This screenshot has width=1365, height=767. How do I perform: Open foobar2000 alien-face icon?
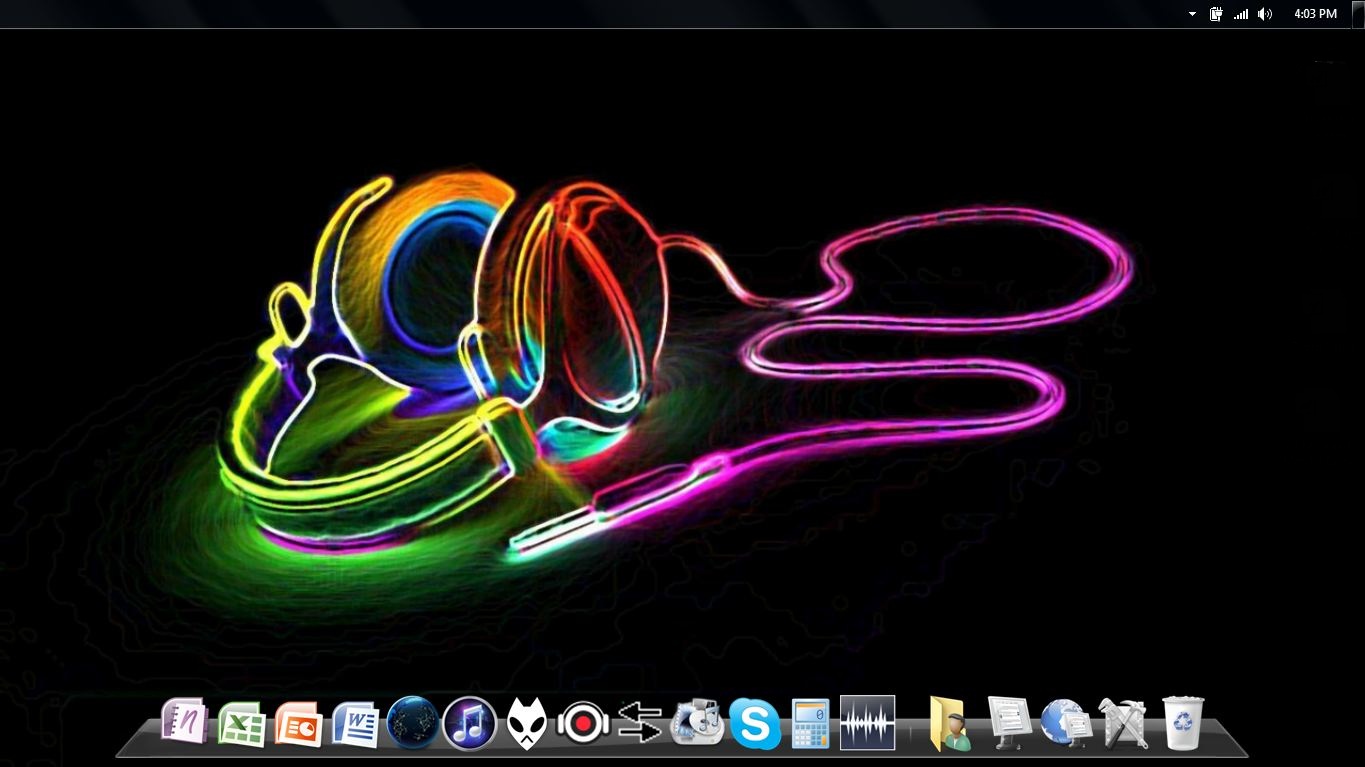tap(526, 723)
